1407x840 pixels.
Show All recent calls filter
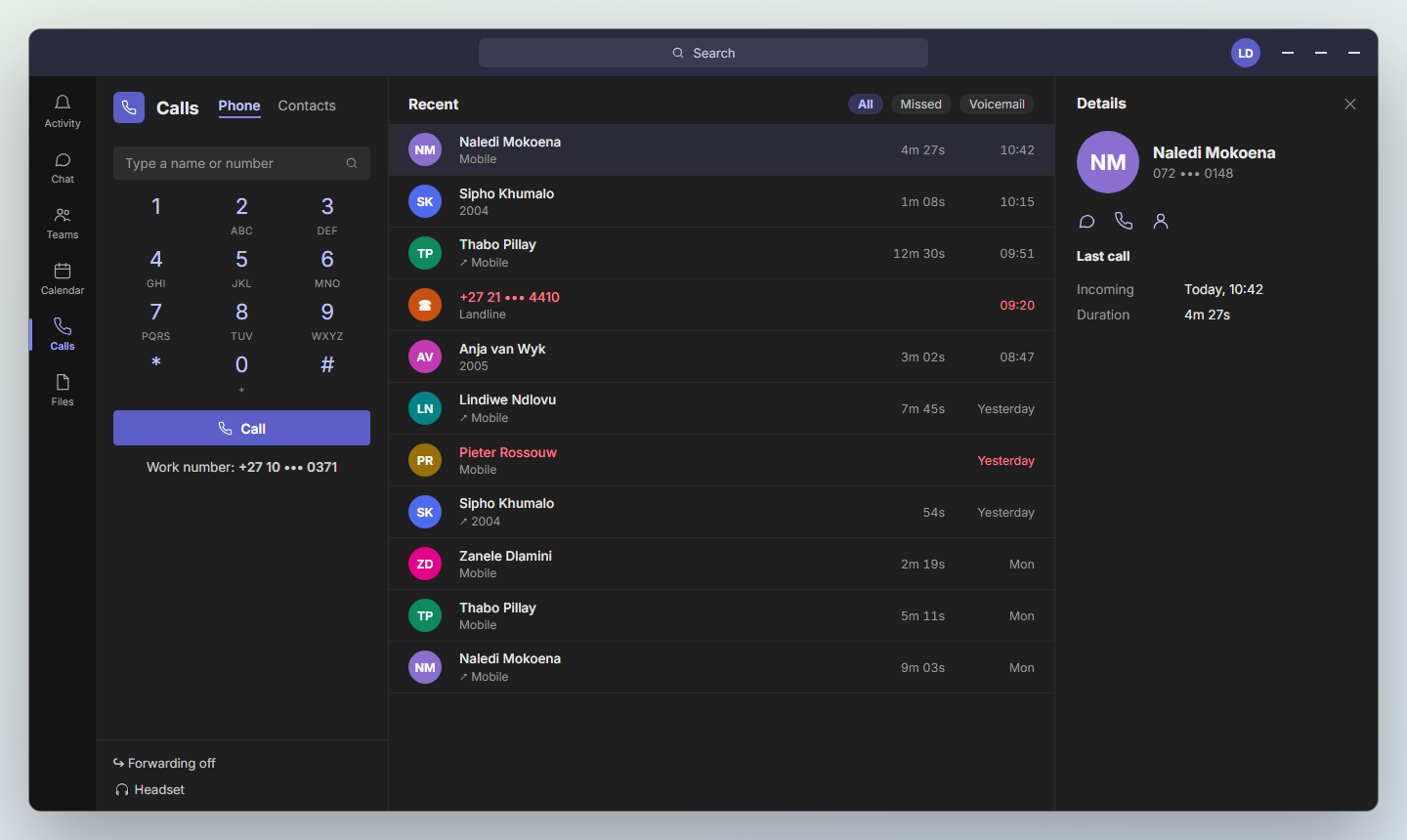click(x=866, y=105)
